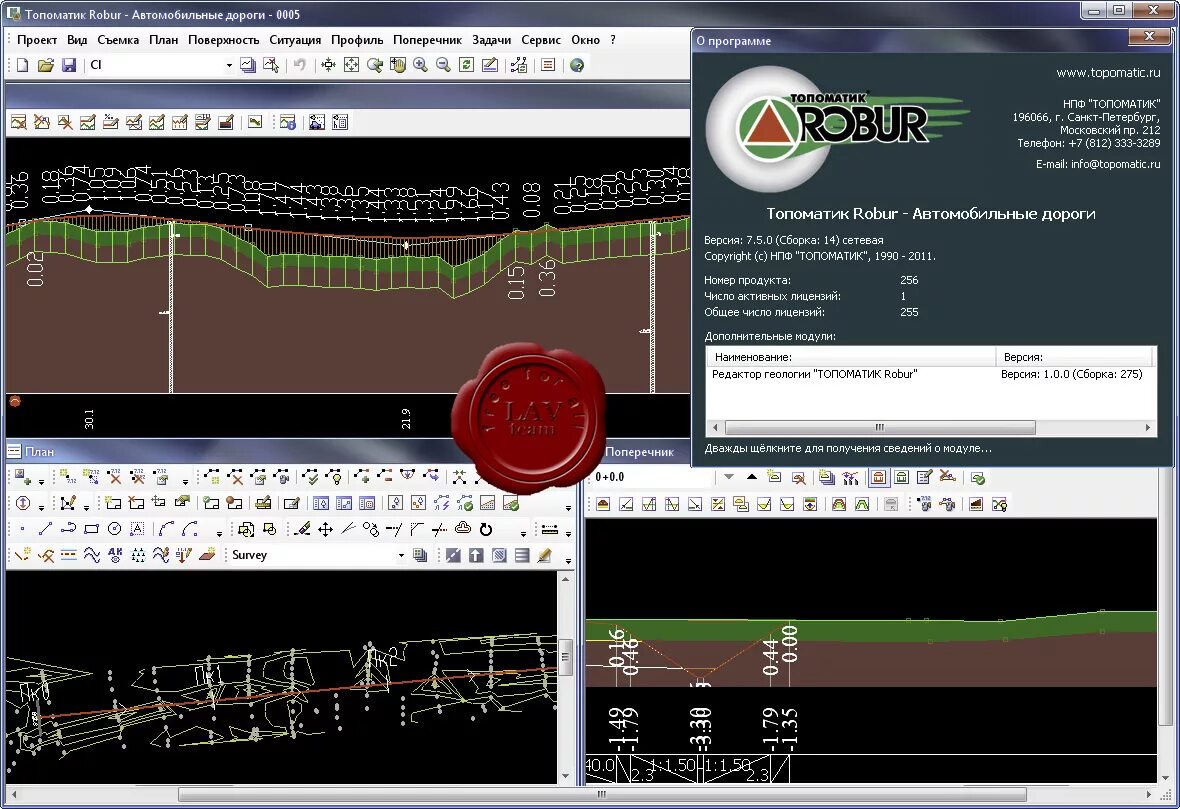Click the Rotate circular arrow tool
This screenshot has height=809, width=1180.
(x=486, y=530)
